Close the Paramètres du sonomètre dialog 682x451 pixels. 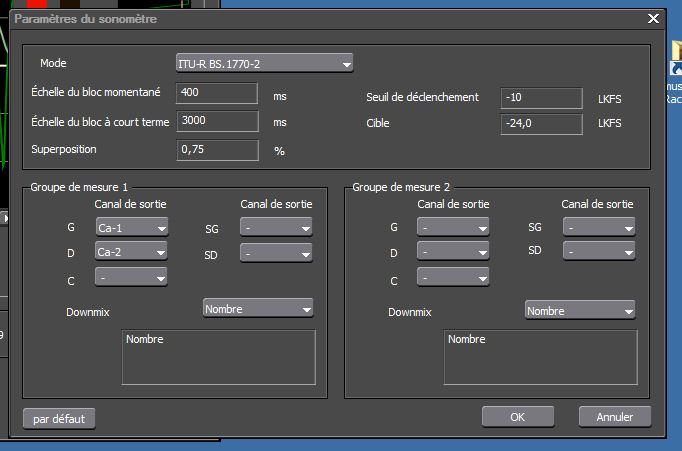click(x=653, y=18)
